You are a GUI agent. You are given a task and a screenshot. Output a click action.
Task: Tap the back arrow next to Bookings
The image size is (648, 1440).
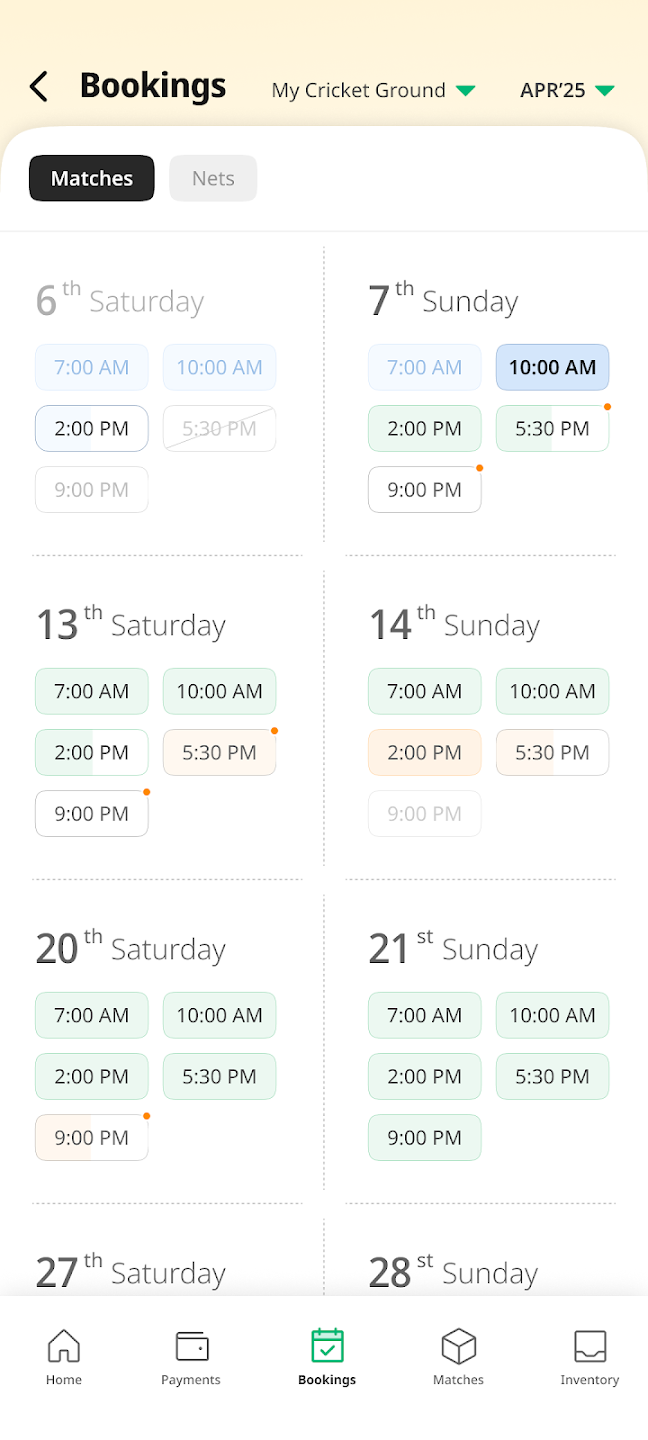[38, 87]
